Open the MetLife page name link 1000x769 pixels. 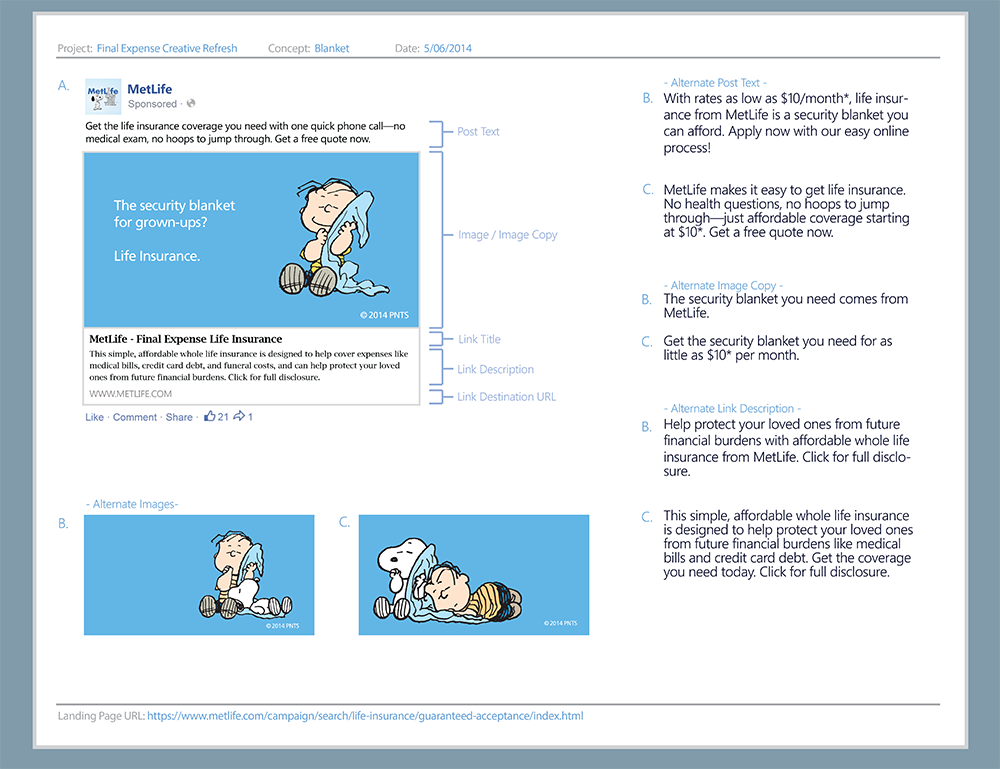[149, 89]
